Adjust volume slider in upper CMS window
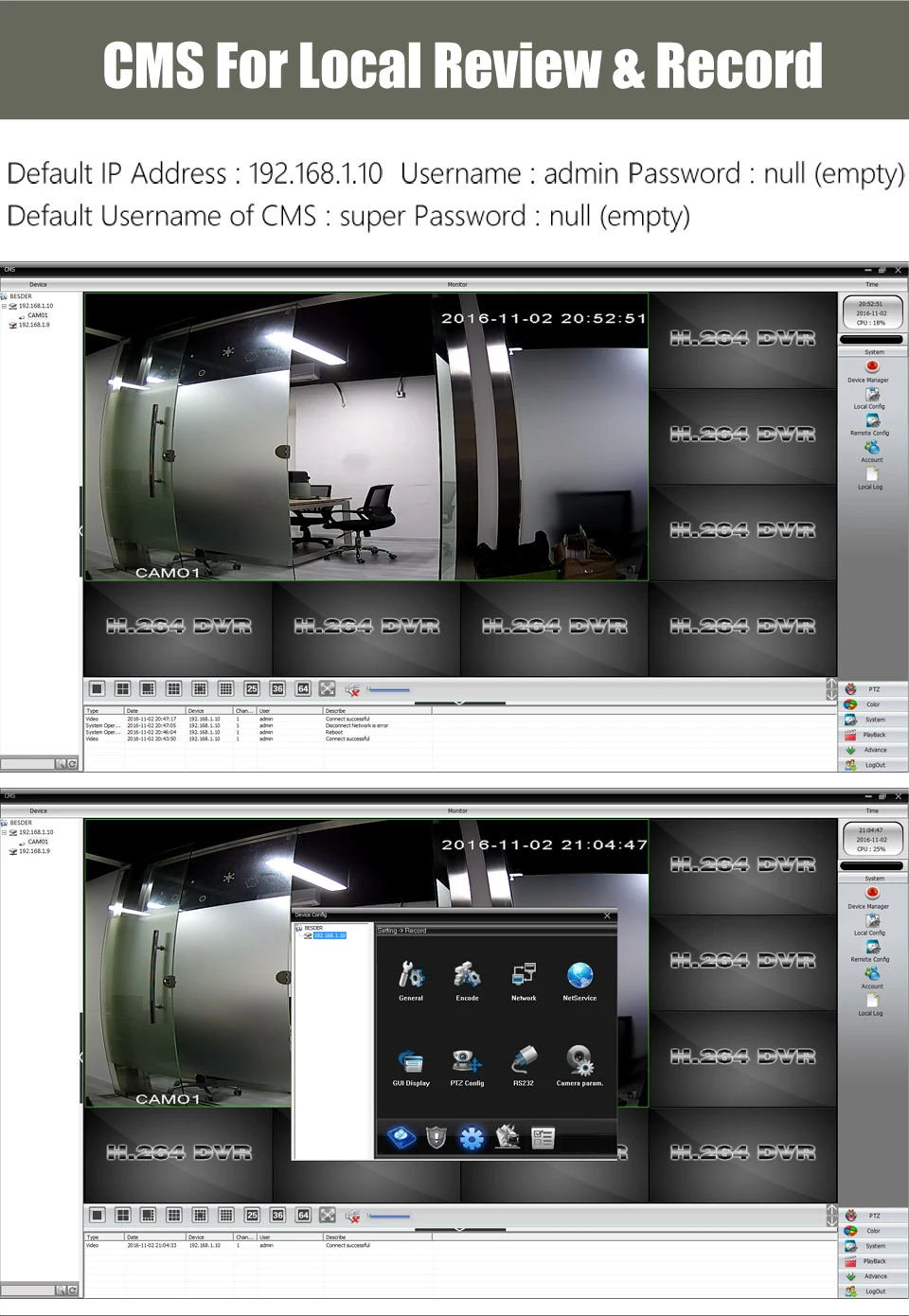This screenshot has height=1316, width=909. tap(388, 689)
